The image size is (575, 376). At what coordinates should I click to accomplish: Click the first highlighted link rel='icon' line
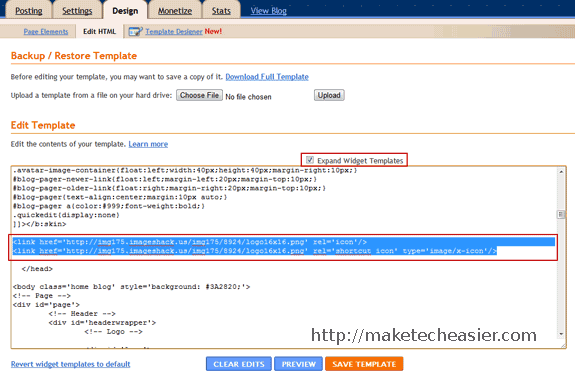[x=190, y=242]
